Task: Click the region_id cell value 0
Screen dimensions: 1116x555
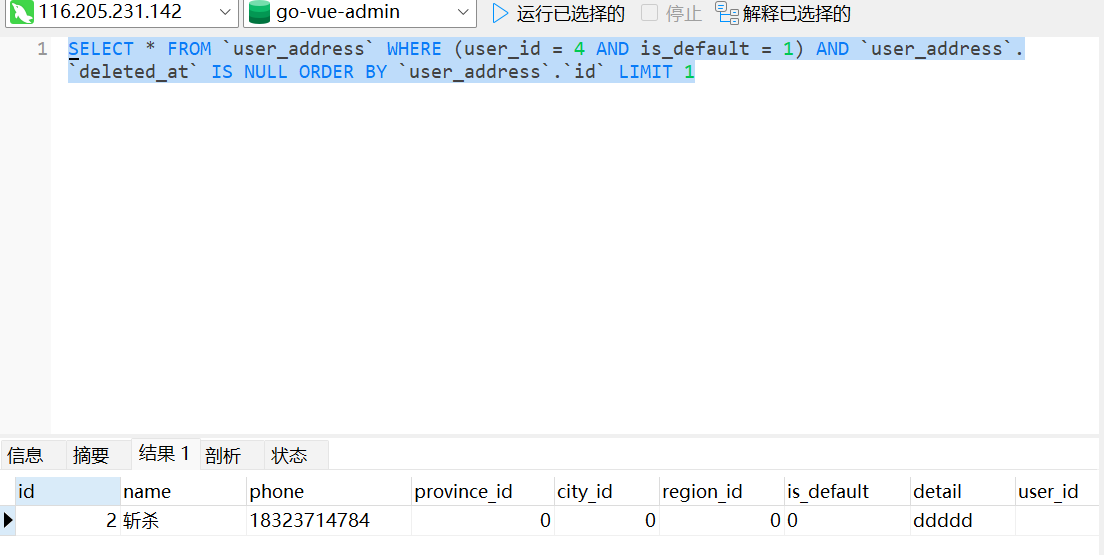Action: coord(722,521)
